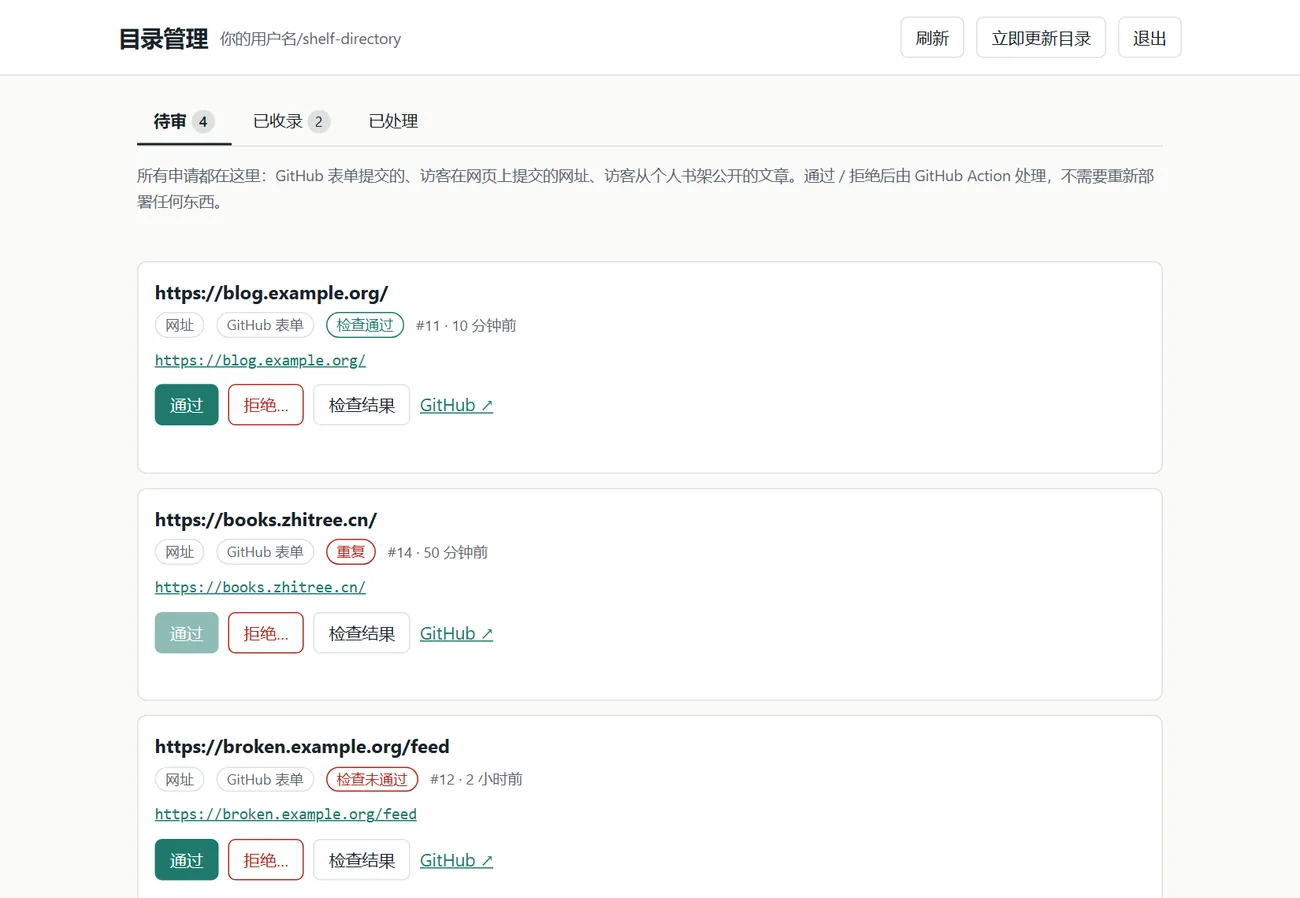Click the GitHub 表单 tag on the broken.example.org/feed card
The width and height of the screenshot is (1300, 898).
tap(265, 779)
